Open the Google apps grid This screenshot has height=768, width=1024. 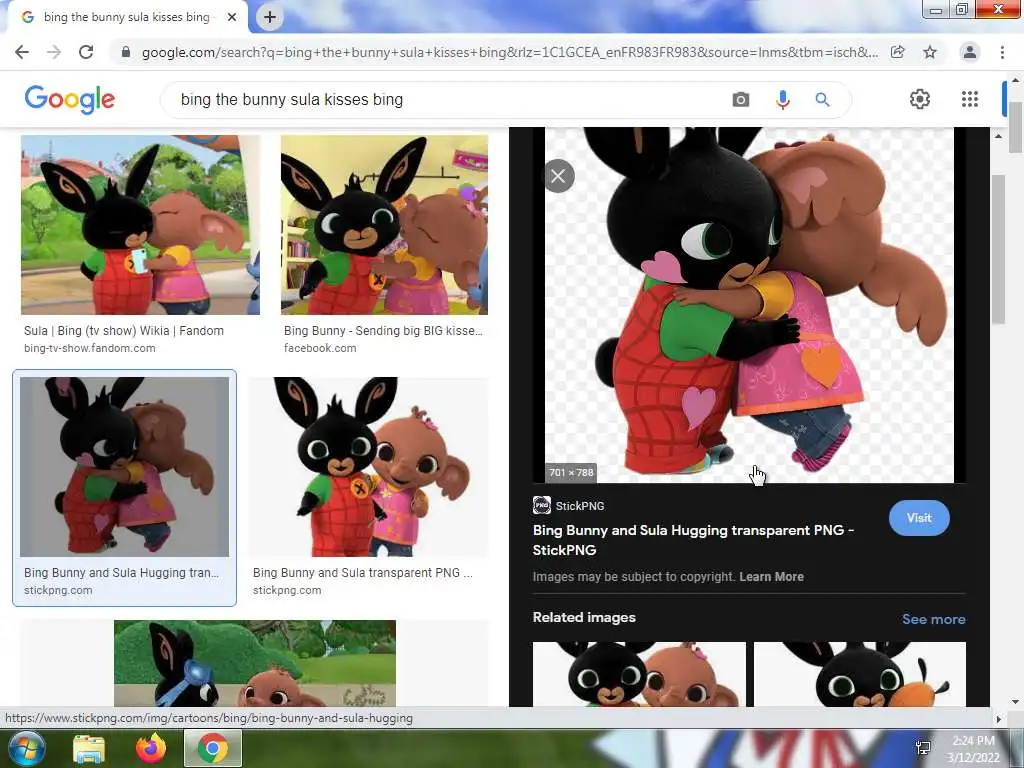pyautogui.click(x=970, y=99)
